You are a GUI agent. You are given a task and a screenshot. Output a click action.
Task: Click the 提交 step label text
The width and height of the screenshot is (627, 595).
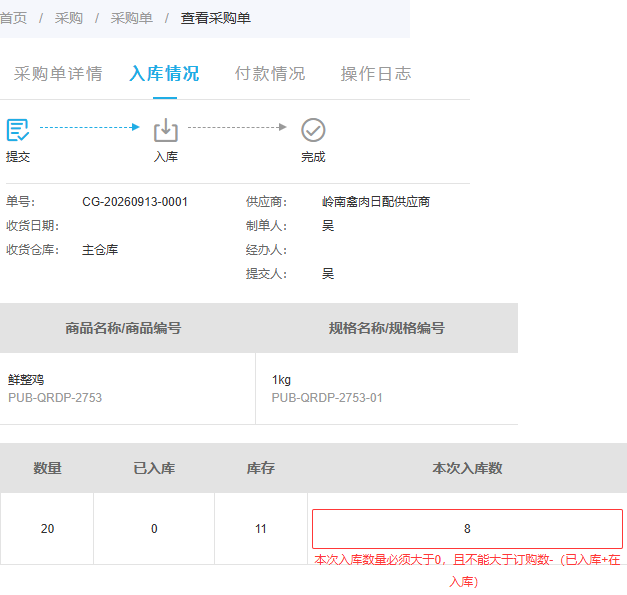tap(18, 157)
